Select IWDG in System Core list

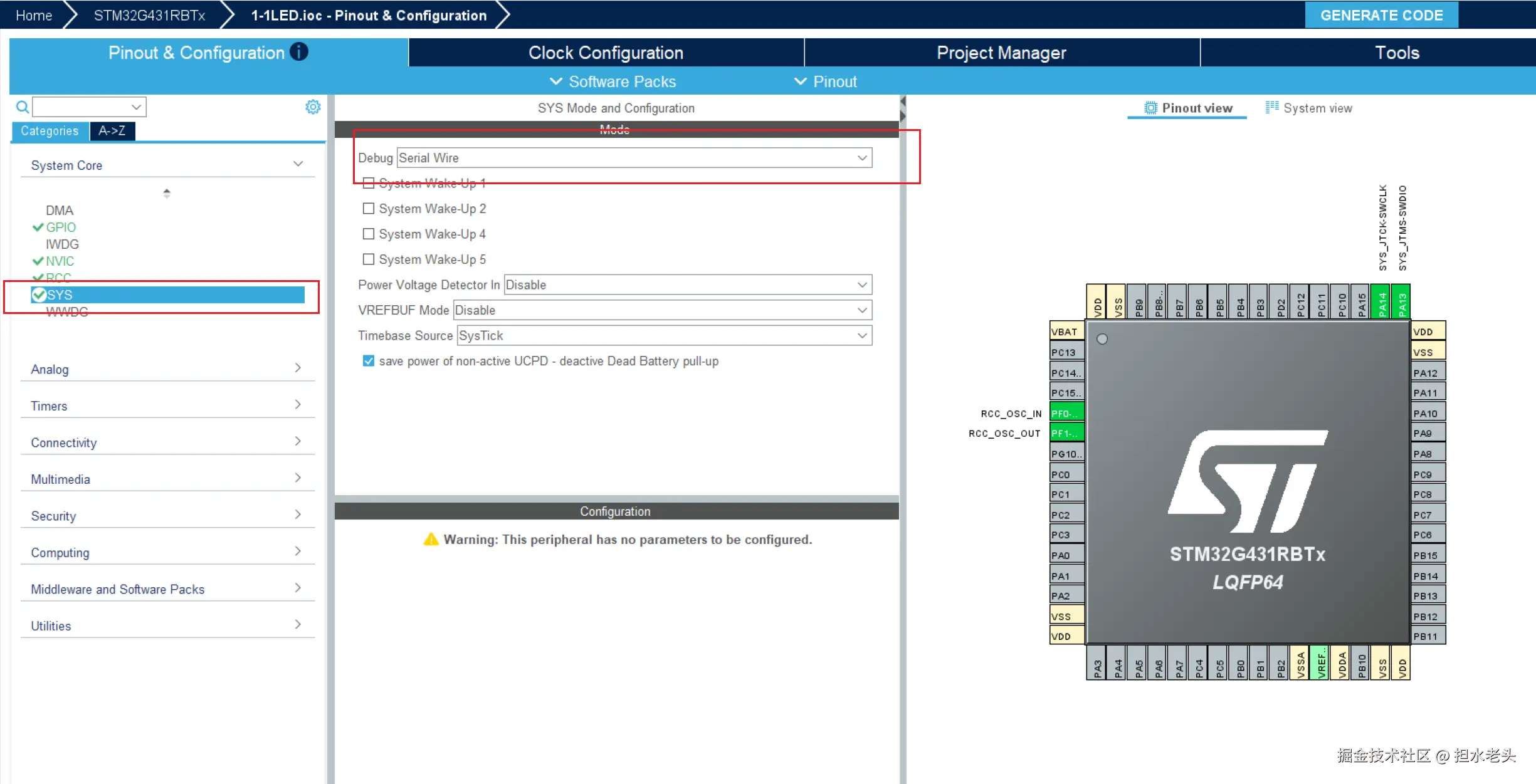pyautogui.click(x=62, y=244)
